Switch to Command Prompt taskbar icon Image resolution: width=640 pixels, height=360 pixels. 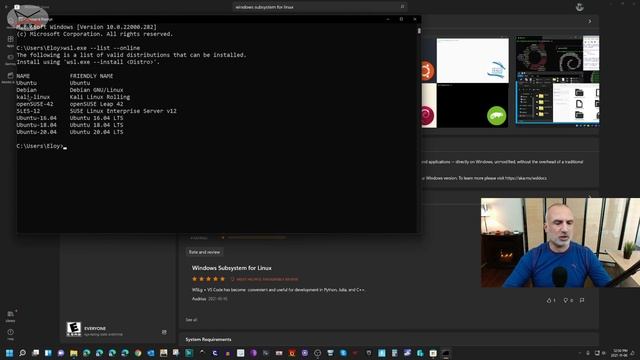coord(446,353)
